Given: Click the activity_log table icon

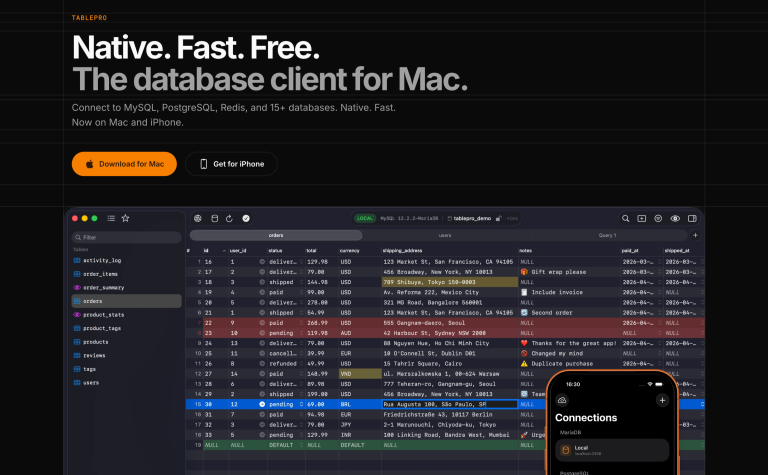Looking at the screenshot, I should 77,261.
